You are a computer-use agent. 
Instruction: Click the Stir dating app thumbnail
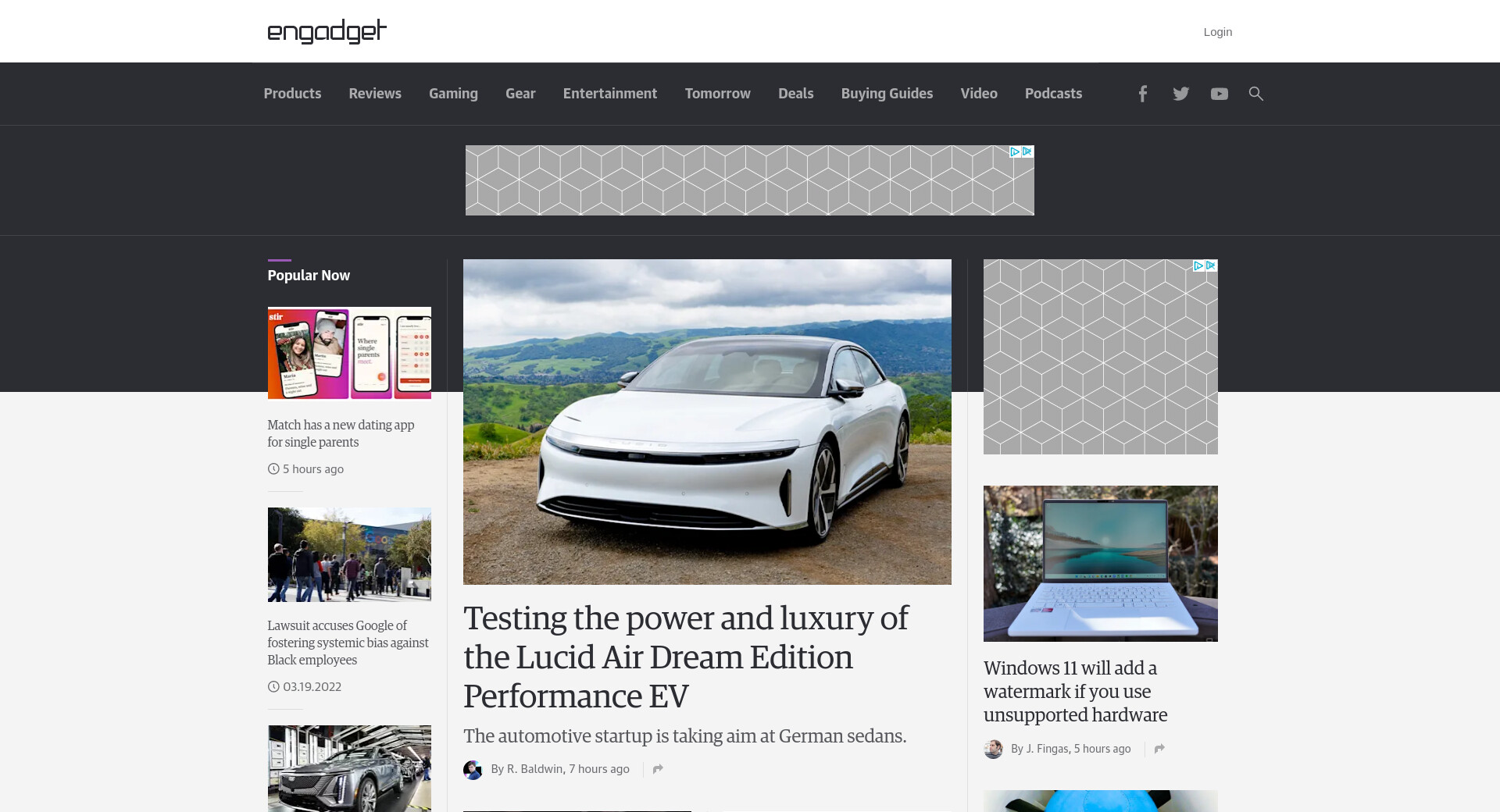(349, 353)
